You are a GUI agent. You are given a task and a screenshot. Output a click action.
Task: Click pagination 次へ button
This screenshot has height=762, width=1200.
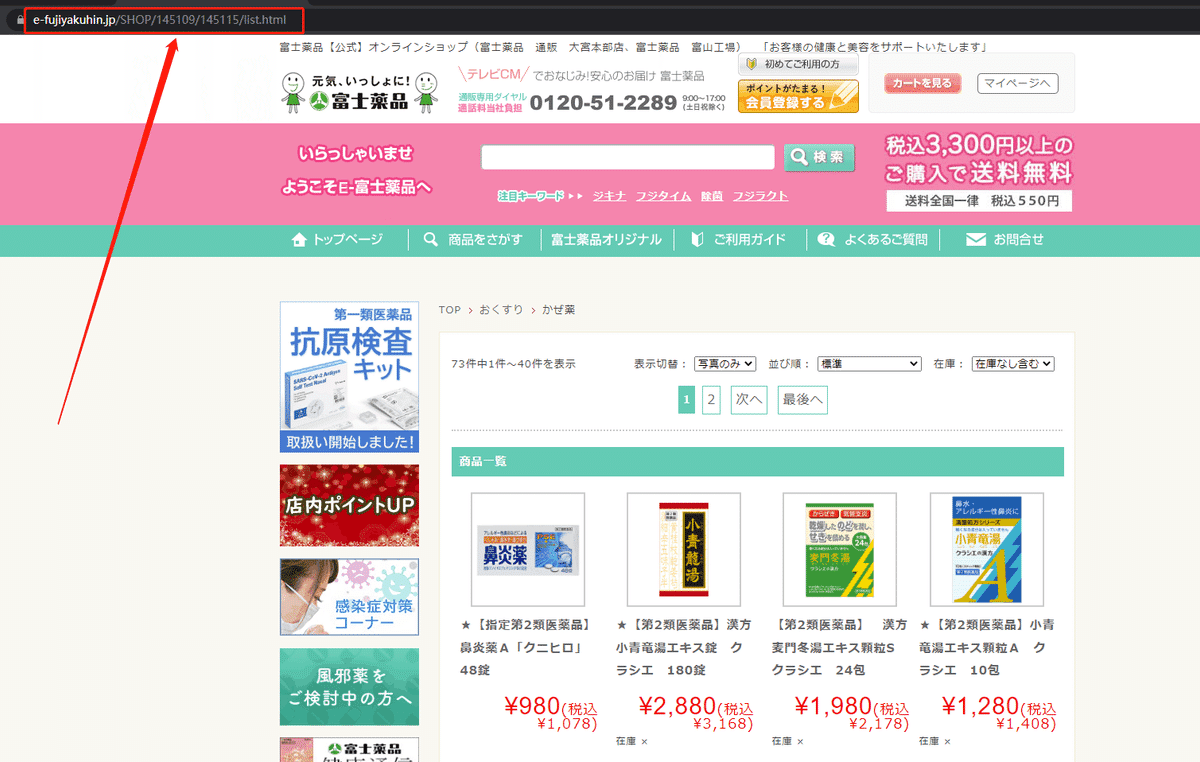[x=749, y=400]
